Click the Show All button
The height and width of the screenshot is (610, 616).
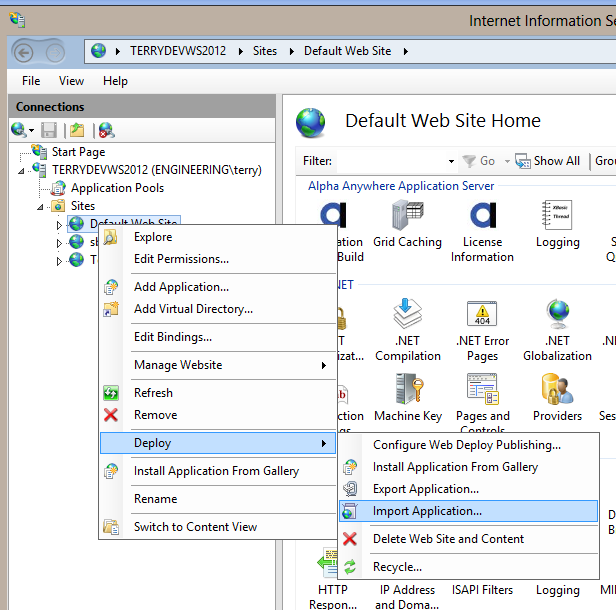[547, 161]
